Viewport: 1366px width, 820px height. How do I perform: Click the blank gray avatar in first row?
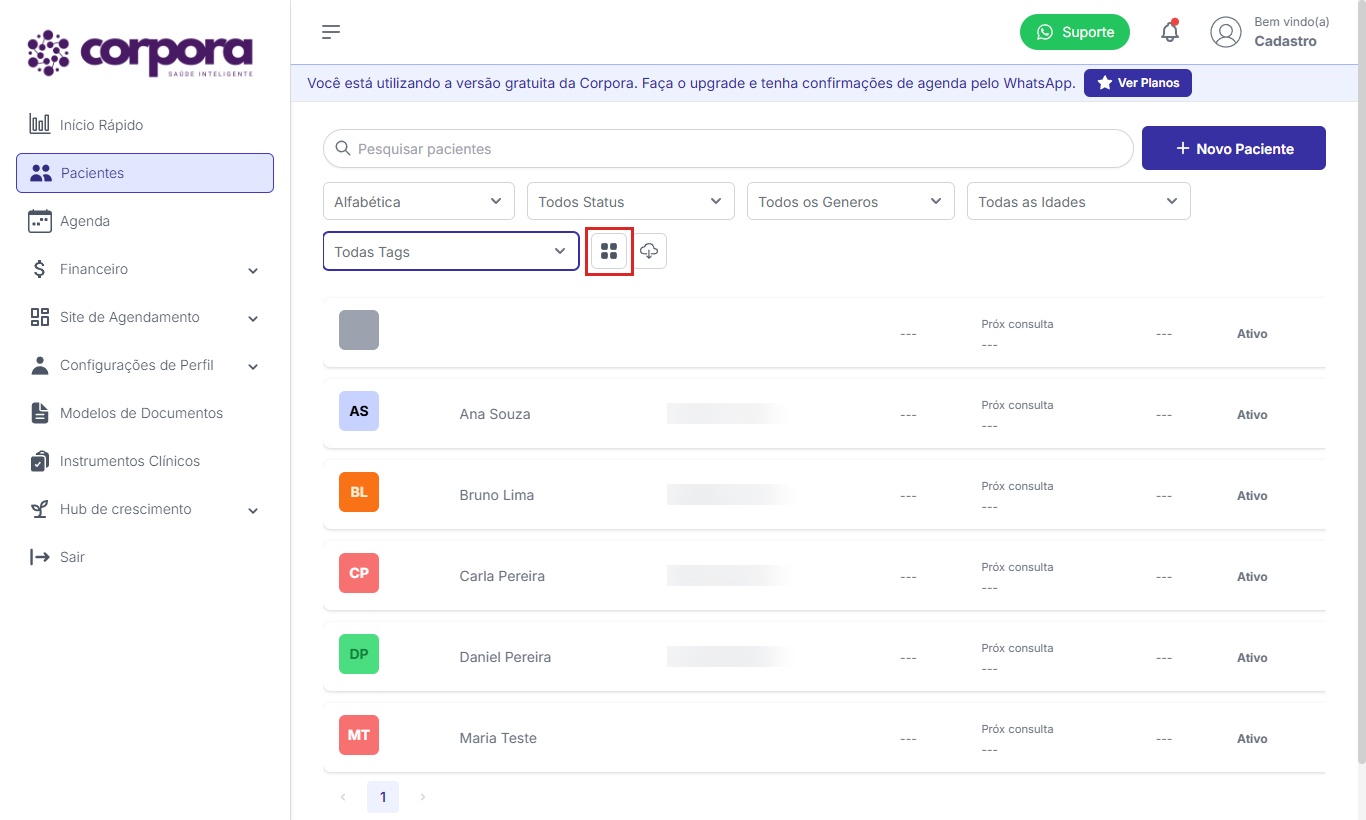[359, 330]
